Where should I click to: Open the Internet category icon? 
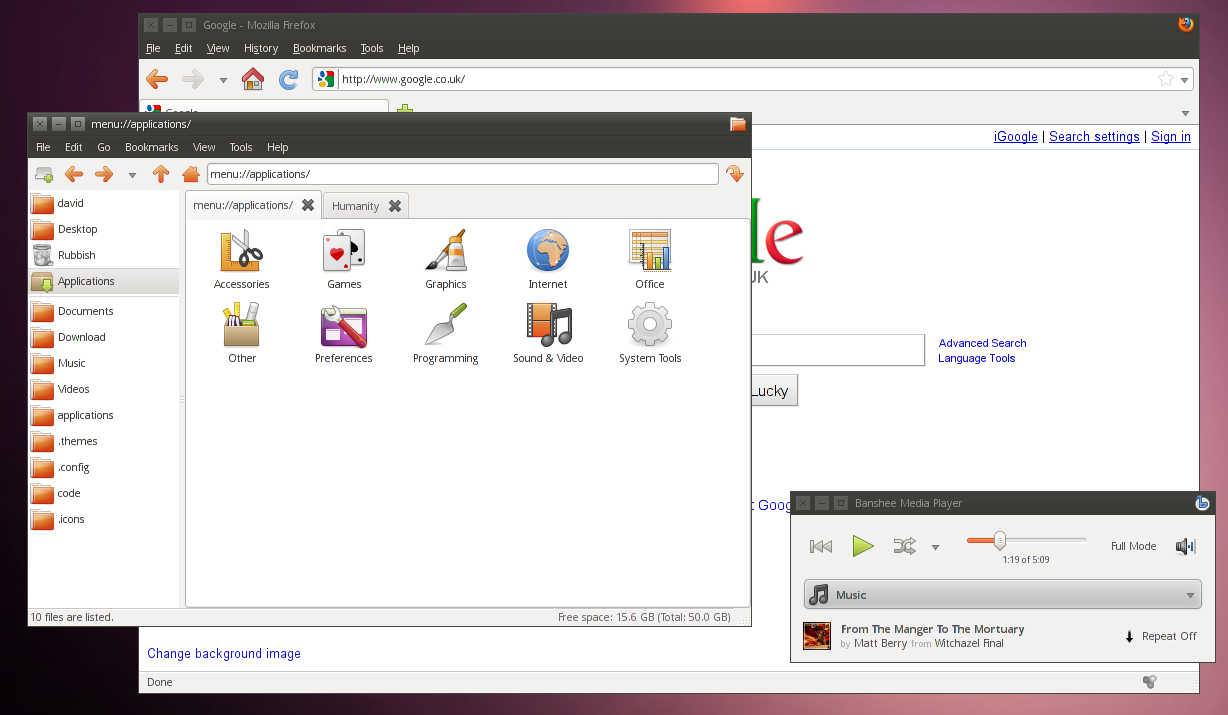tap(548, 250)
